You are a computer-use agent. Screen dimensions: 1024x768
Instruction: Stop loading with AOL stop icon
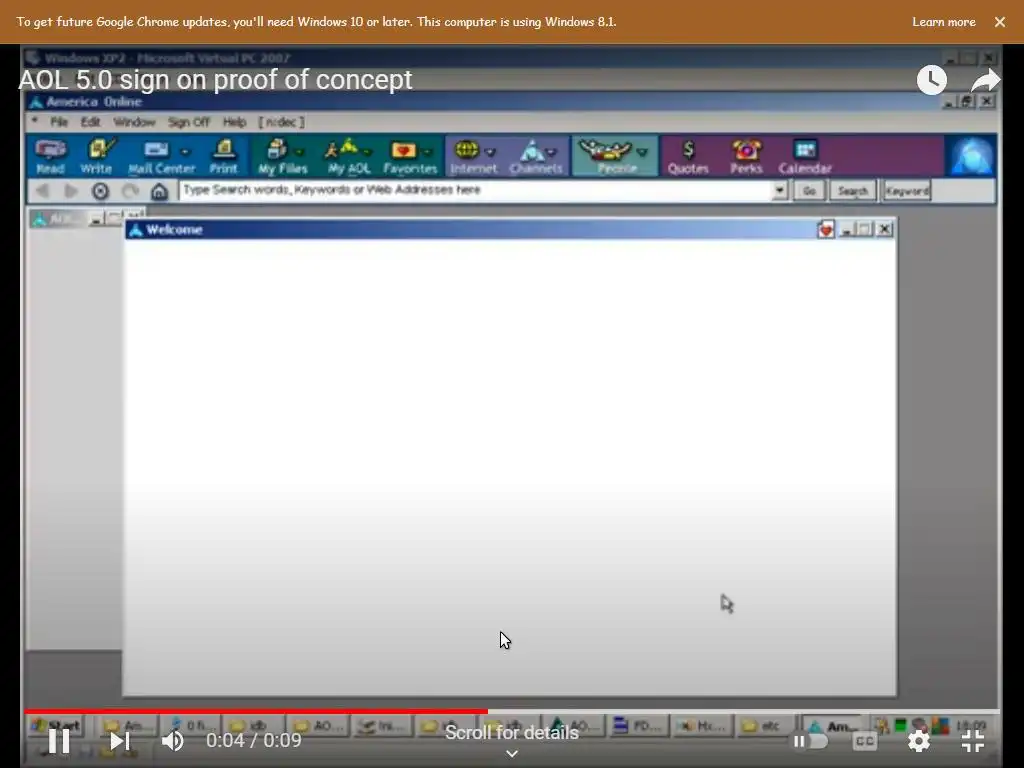[x=100, y=191]
